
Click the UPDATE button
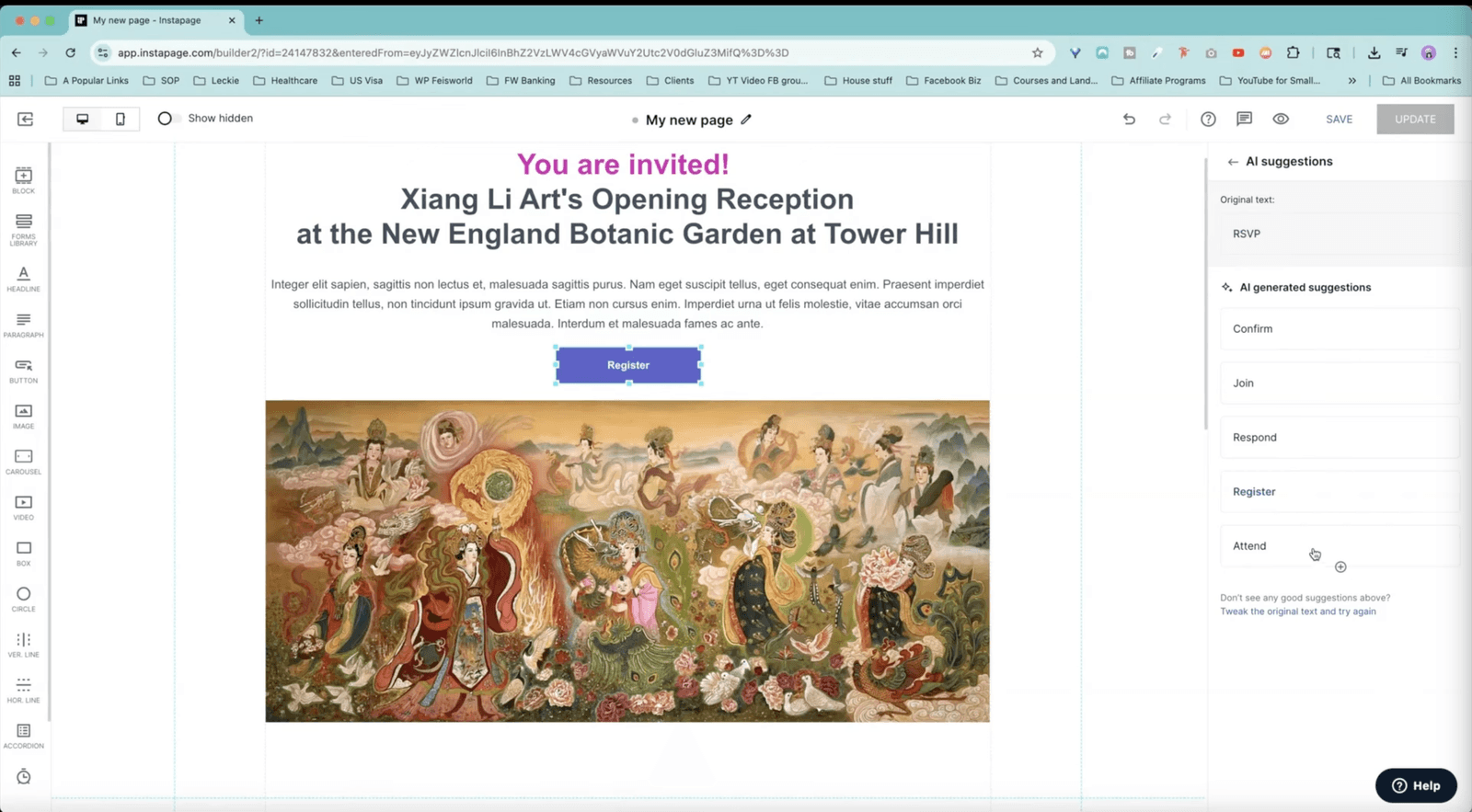coord(1415,119)
